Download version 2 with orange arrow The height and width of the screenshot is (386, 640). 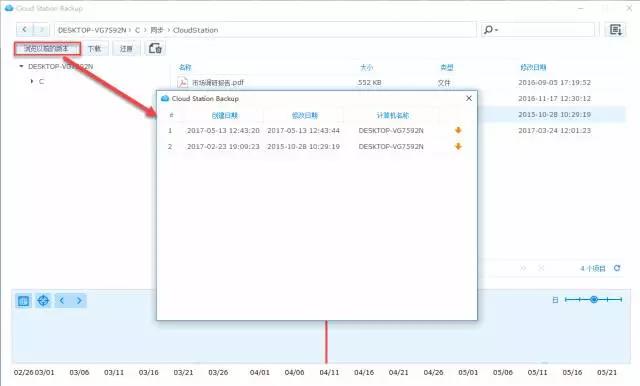point(458,146)
